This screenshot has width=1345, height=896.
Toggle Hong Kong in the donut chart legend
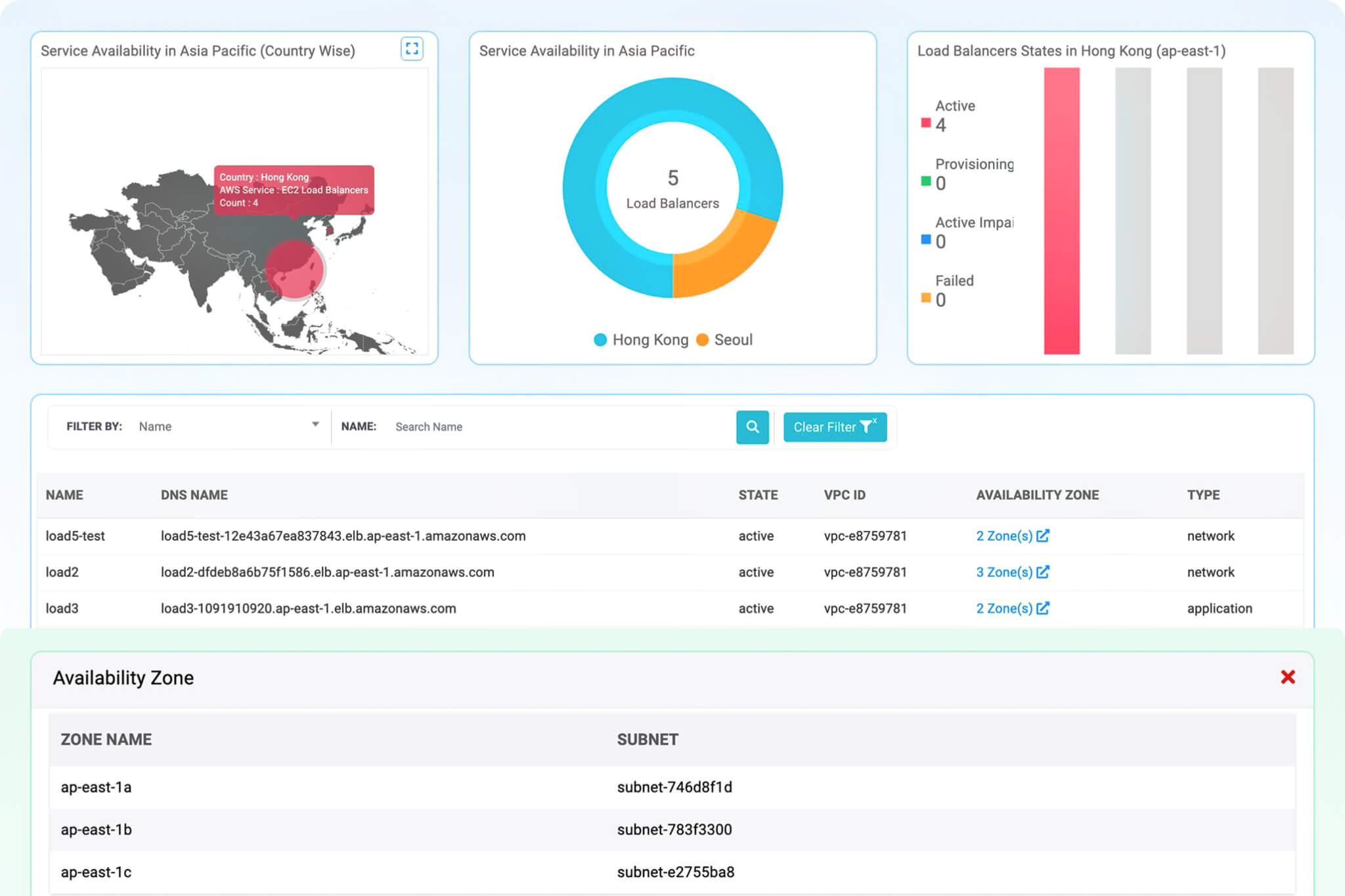[640, 339]
